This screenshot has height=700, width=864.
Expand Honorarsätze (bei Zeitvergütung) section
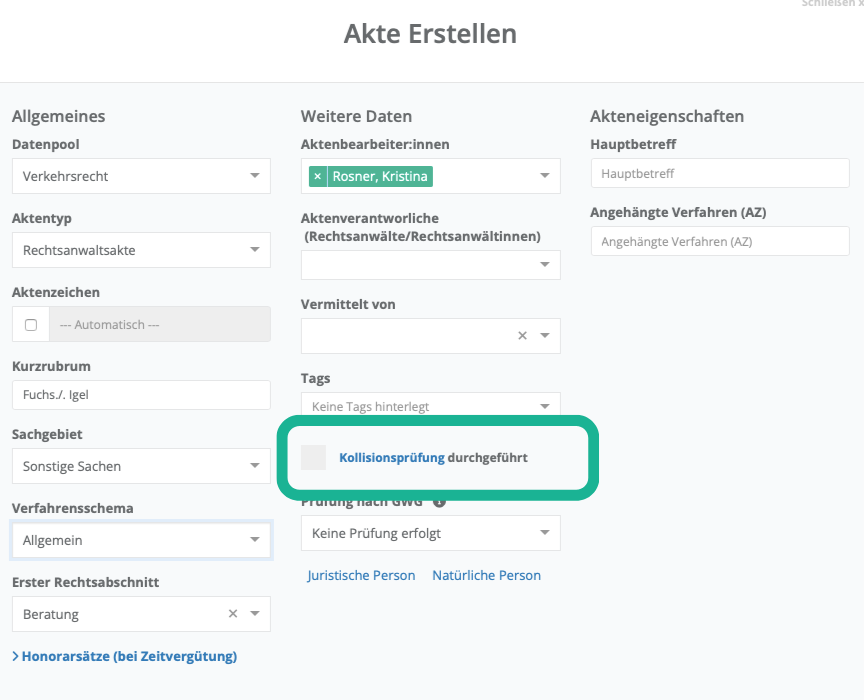click(x=125, y=657)
